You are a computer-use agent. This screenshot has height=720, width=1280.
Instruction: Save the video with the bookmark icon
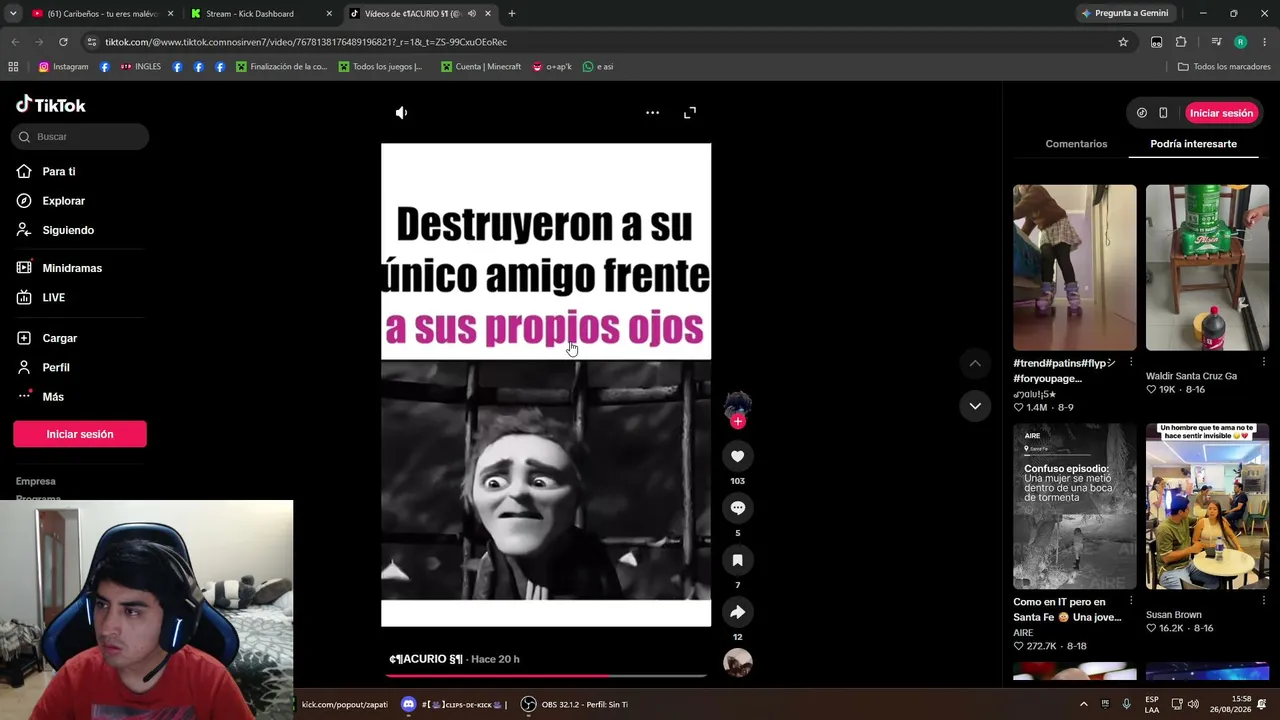738,560
